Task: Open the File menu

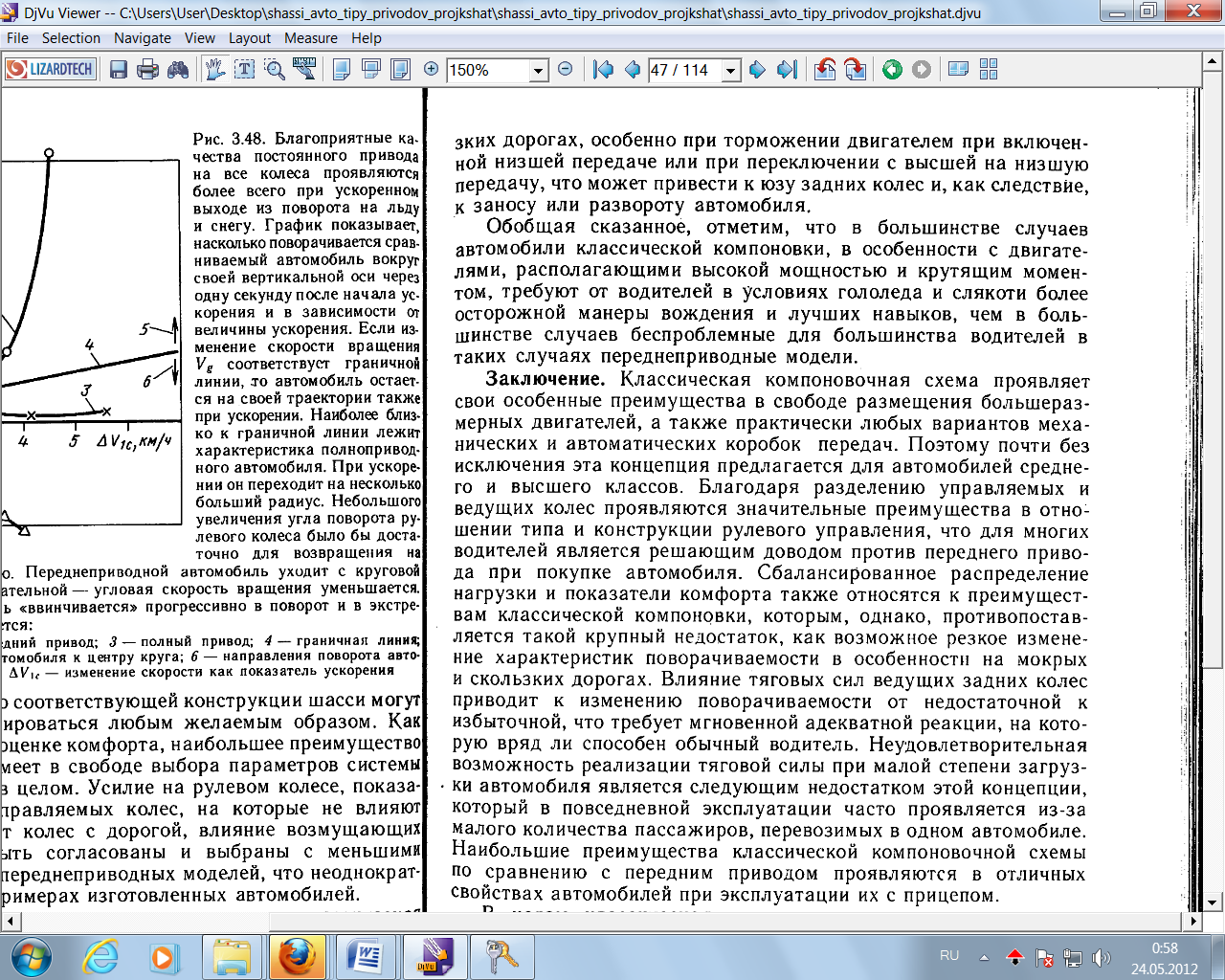Action: click(x=17, y=38)
